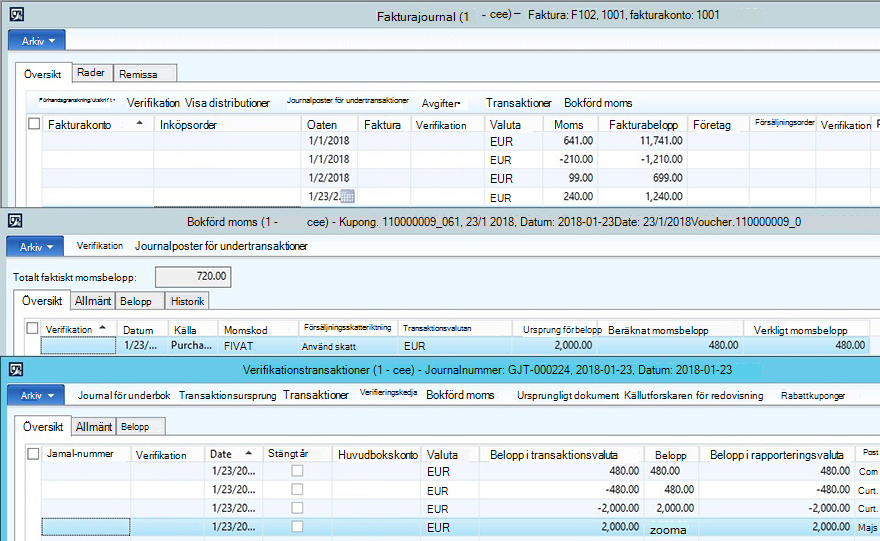Image resolution: width=880 pixels, height=541 pixels.
Task: Toggle Stängt år checkbox in the highlighted 2,000.00 row
Action: click(297, 526)
